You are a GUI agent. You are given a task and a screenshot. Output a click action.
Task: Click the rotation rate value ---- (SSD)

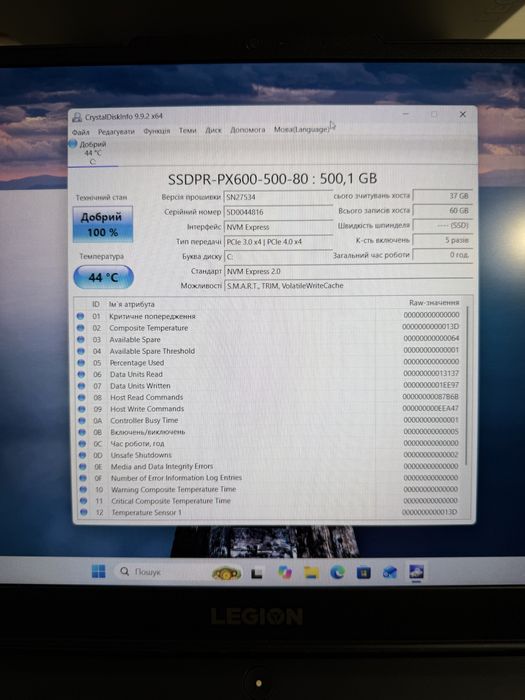point(442,225)
